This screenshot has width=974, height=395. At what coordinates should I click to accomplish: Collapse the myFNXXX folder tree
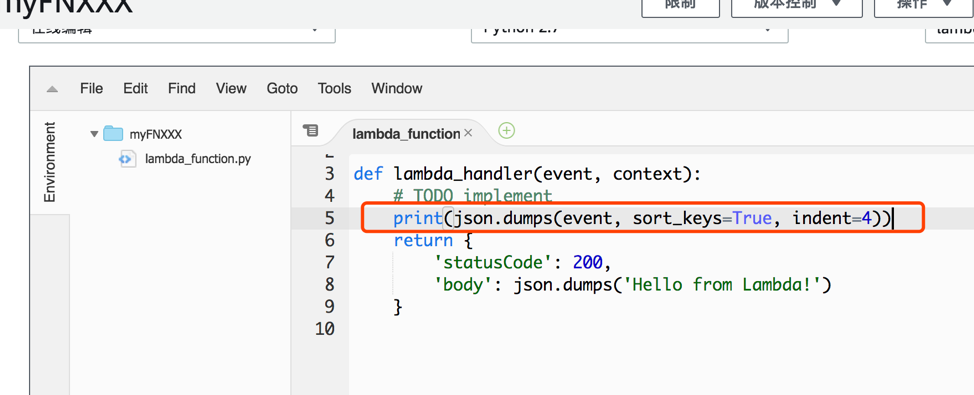coord(94,134)
